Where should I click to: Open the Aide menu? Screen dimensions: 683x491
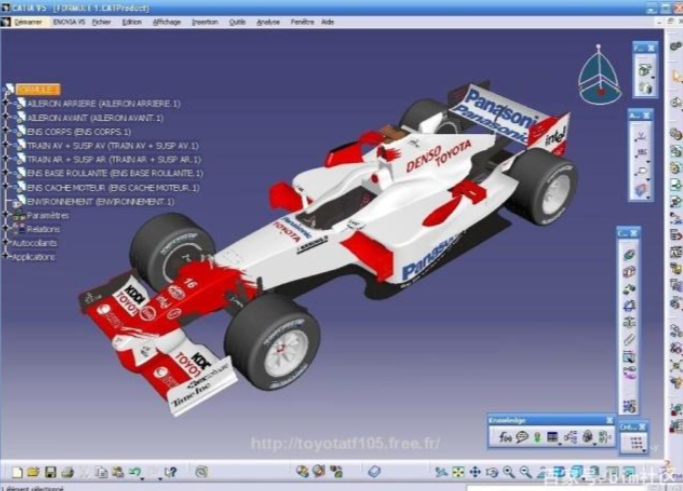pyautogui.click(x=328, y=22)
